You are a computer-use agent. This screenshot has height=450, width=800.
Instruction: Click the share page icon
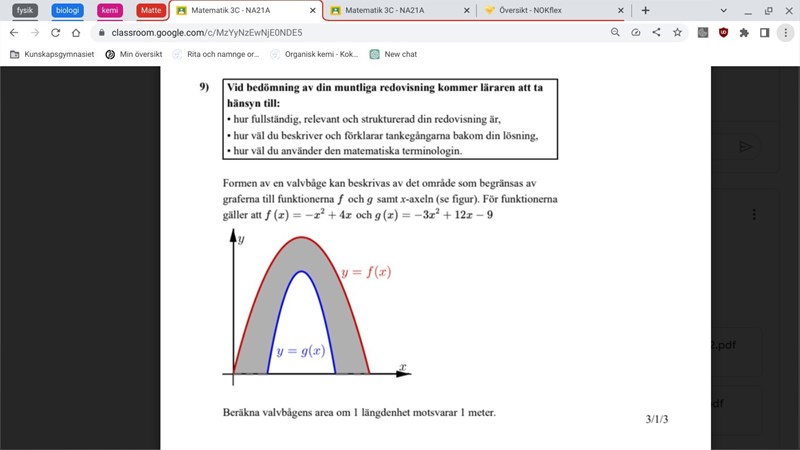pyautogui.click(x=656, y=32)
